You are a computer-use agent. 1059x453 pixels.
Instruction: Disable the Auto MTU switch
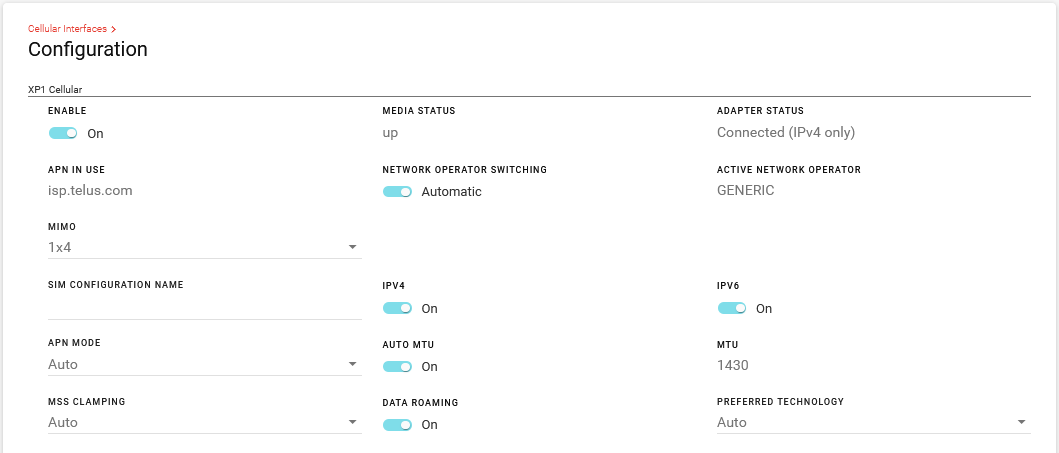(x=397, y=367)
